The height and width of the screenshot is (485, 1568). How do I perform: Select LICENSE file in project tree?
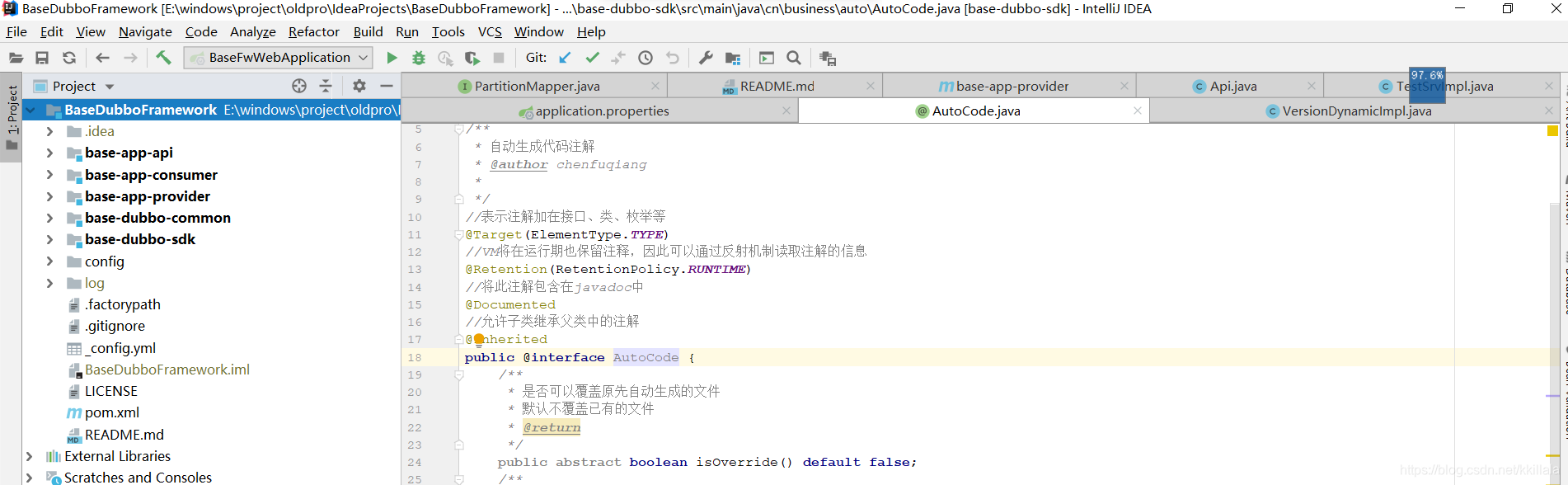[110, 391]
